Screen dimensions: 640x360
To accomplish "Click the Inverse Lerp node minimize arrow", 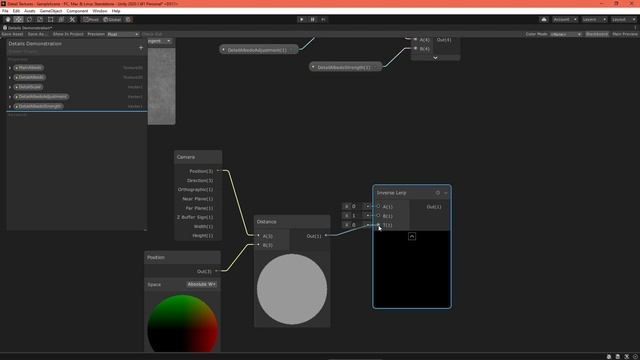I will [x=446, y=193].
